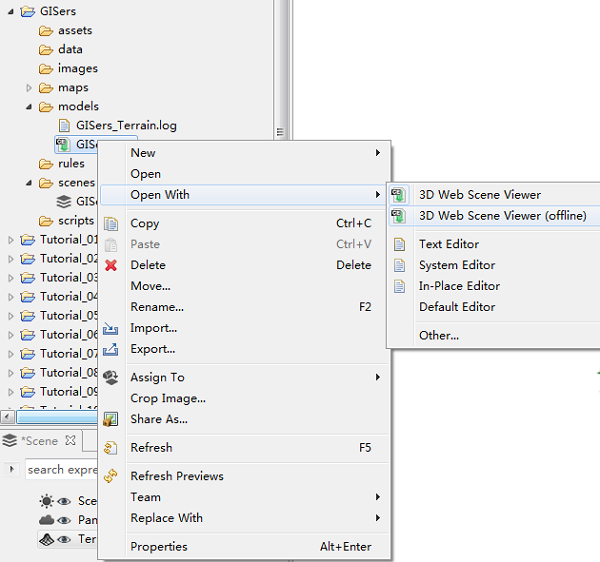
Task: Click the System Editor document icon
Action: point(399,265)
